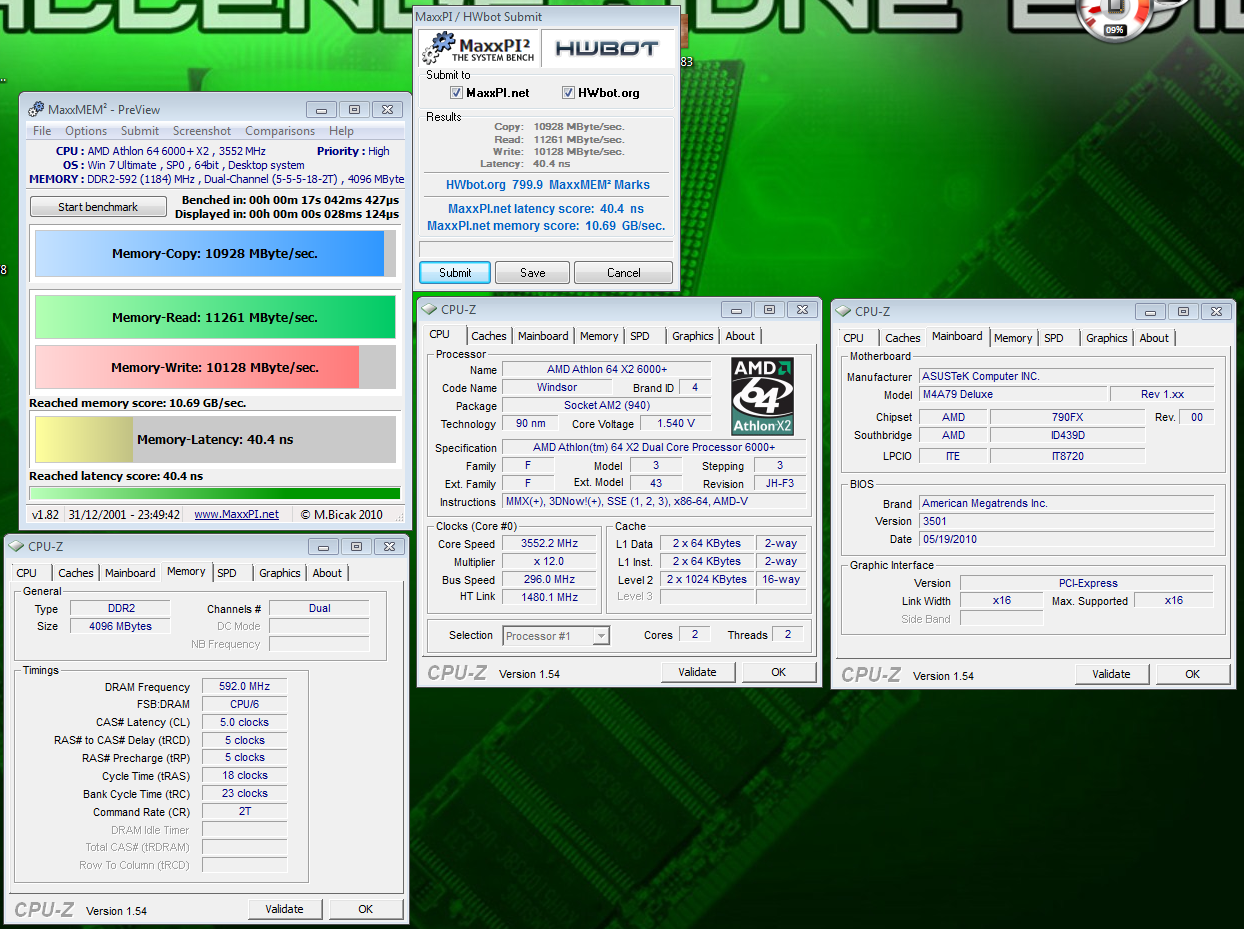Click the Level 2 cache 2 x 1024 KBytes value
This screenshot has width=1244, height=929.
(708, 579)
